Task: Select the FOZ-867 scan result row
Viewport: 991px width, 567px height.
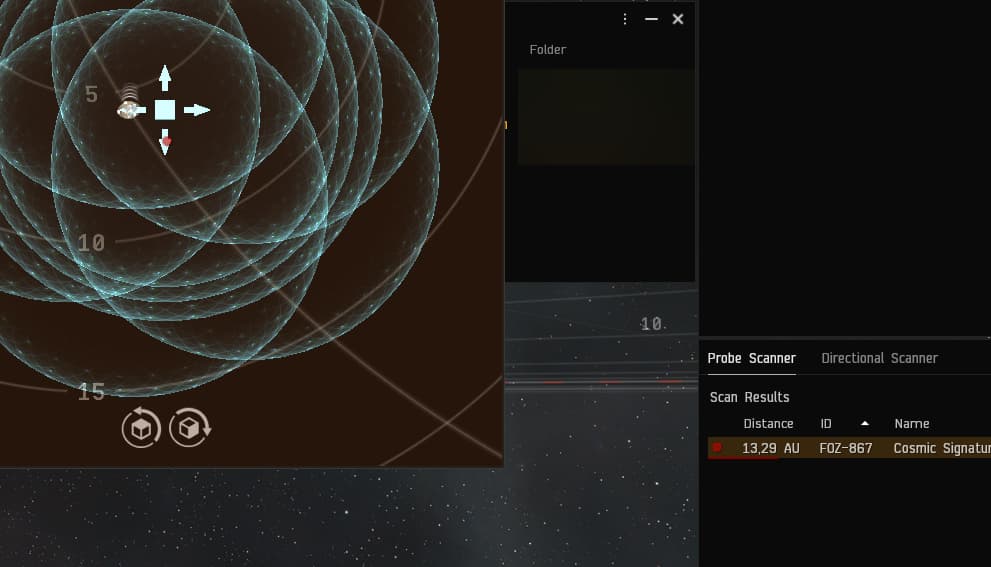Action: pos(849,448)
